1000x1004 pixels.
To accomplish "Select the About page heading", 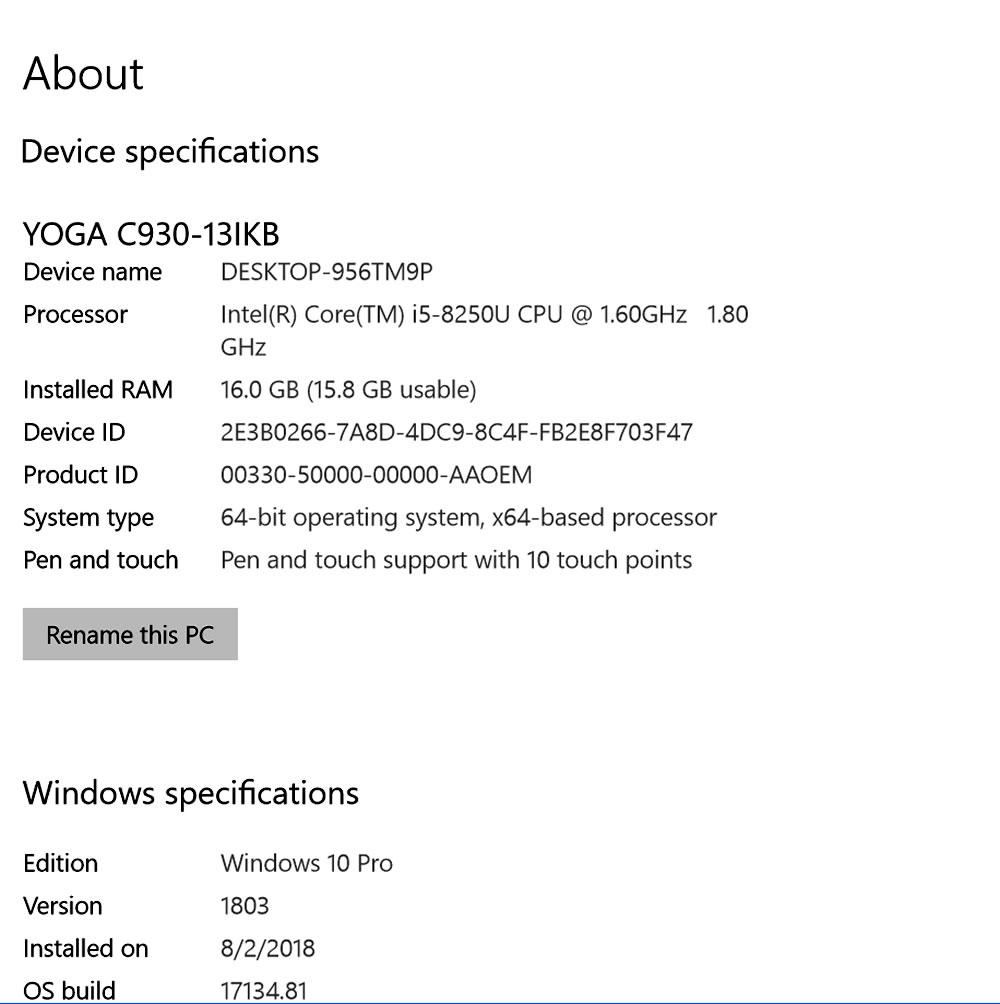I will 83,73.
